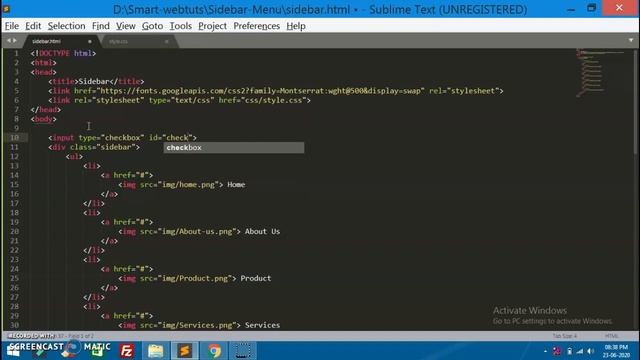Open FileZilla from the taskbar
640x360 pixels.
[127, 351]
